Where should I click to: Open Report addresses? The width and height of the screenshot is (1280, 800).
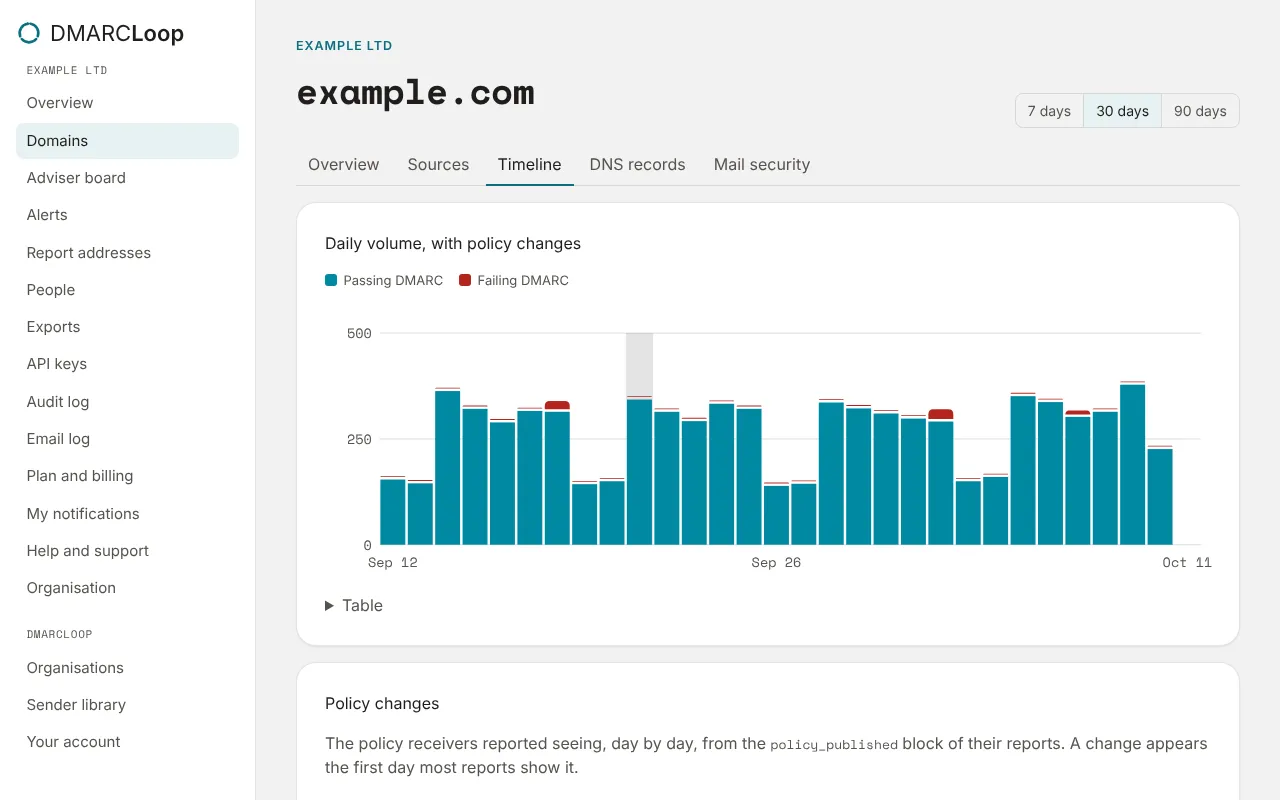[127, 253]
